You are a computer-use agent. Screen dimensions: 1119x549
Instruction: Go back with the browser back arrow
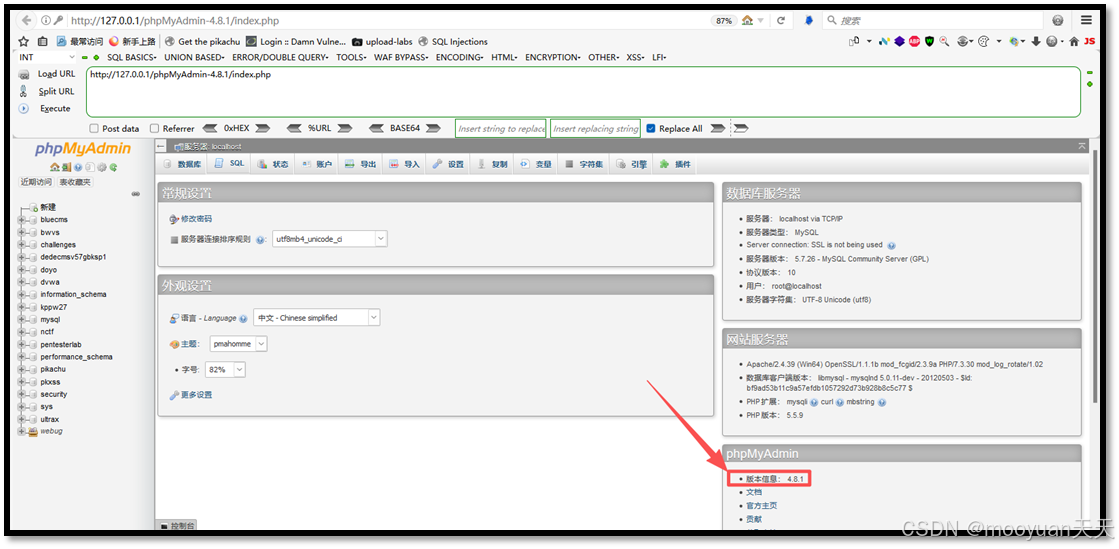click(x=26, y=21)
